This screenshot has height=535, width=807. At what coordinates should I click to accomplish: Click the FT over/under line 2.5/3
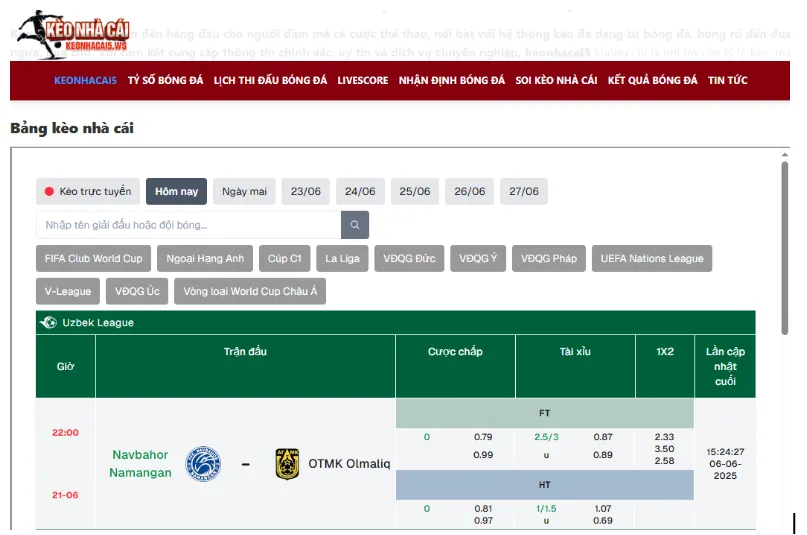tap(546, 437)
